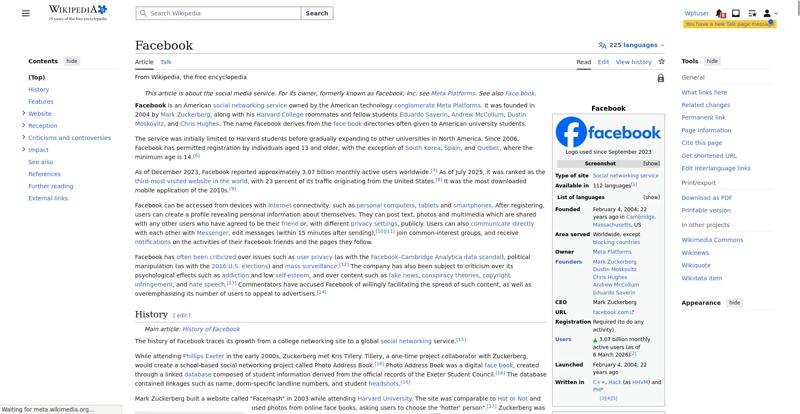Open the 225 languages dropdown

tap(633, 45)
